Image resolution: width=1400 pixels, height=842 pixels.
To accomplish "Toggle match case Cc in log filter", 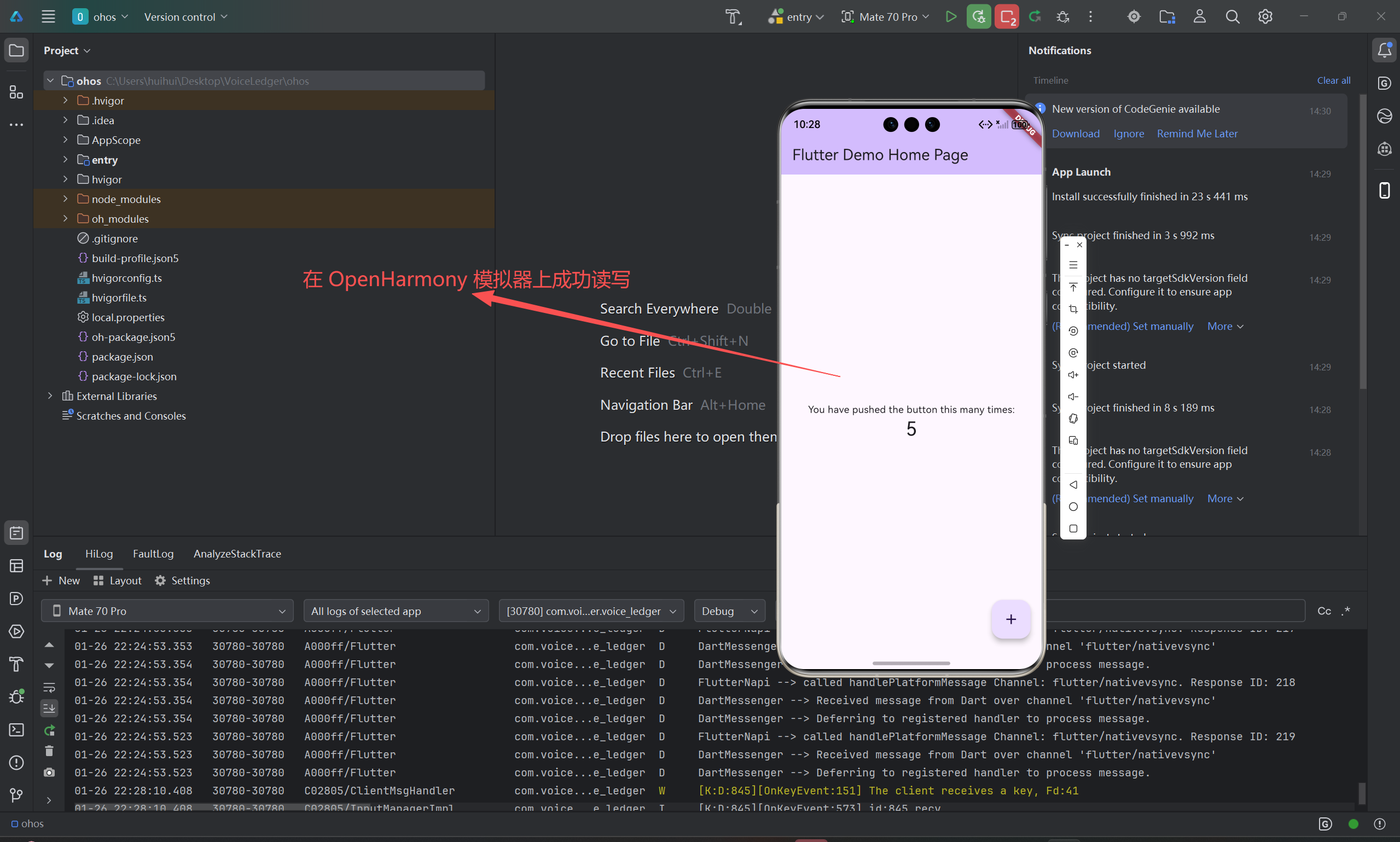I will pyautogui.click(x=1324, y=611).
